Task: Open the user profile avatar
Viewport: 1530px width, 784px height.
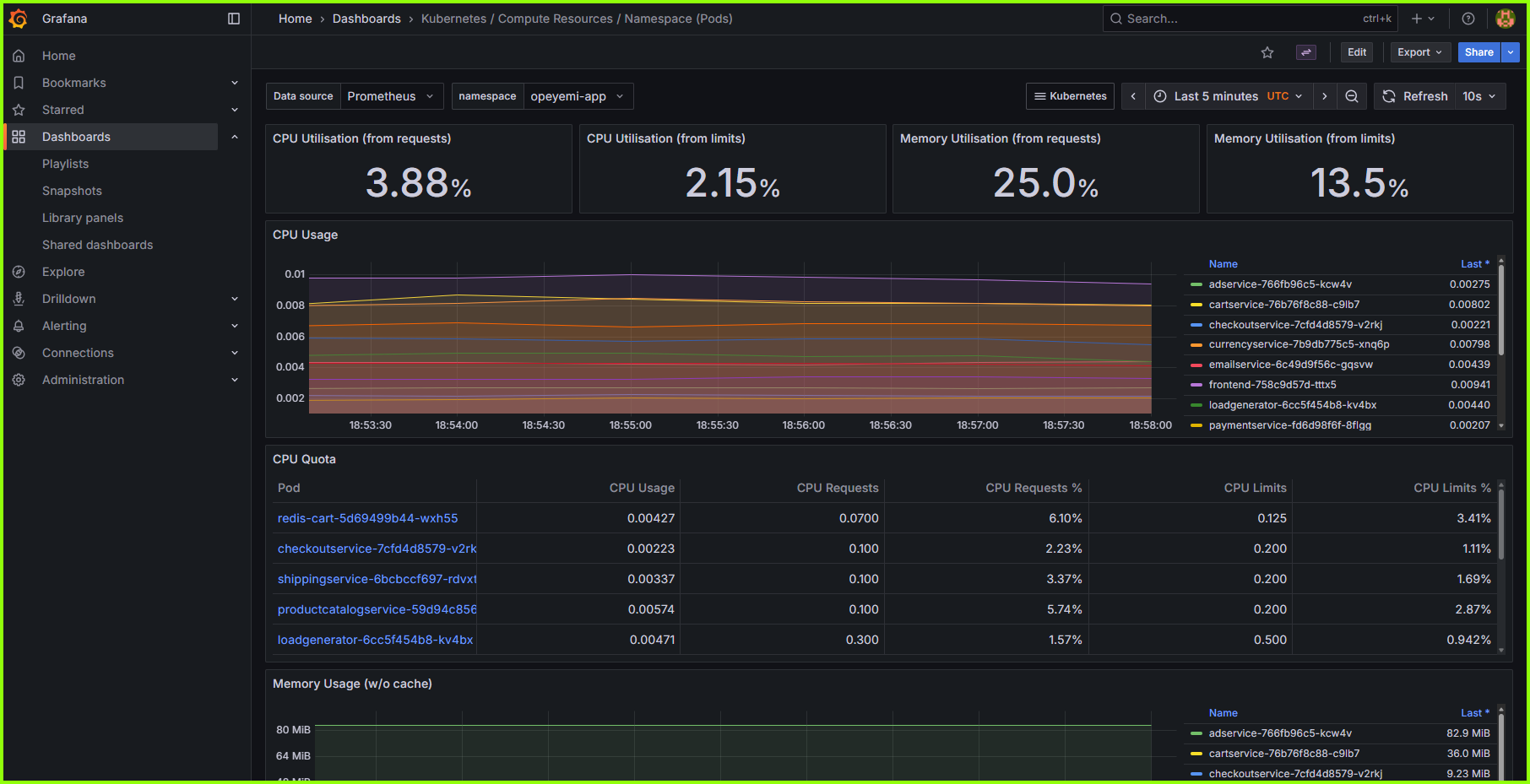Action: [1506, 18]
